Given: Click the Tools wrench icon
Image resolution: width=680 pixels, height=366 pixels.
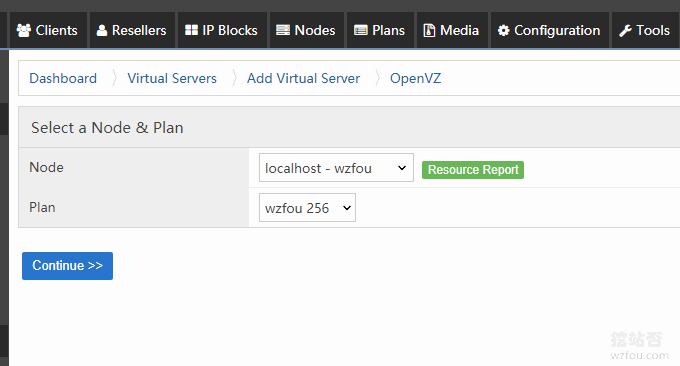Looking at the screenshot, I should coord(625,30).
